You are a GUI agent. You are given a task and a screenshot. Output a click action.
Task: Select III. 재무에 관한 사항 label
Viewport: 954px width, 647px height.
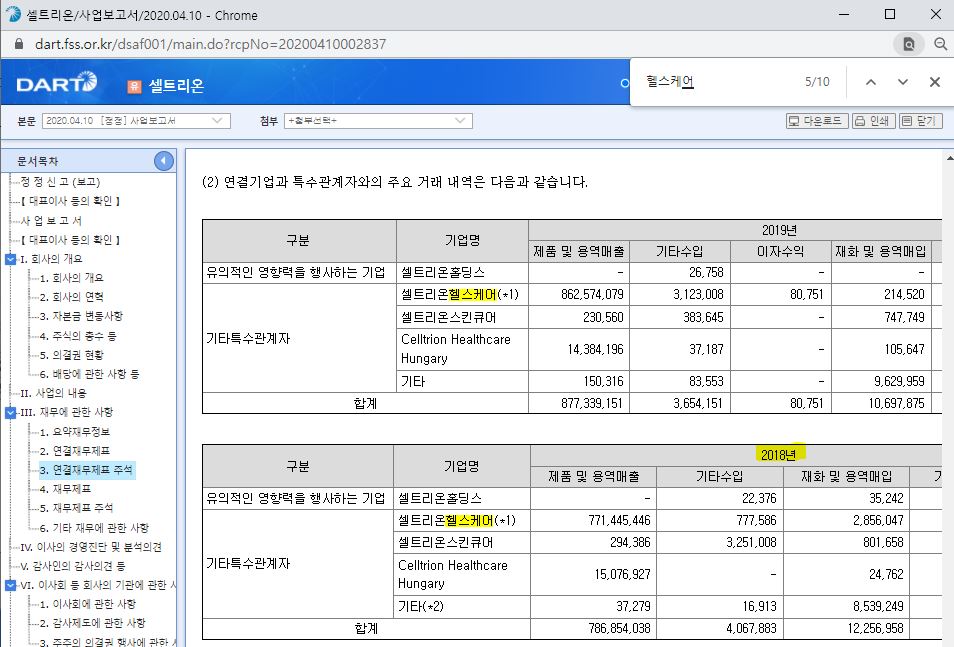click(x=67, y=412)
